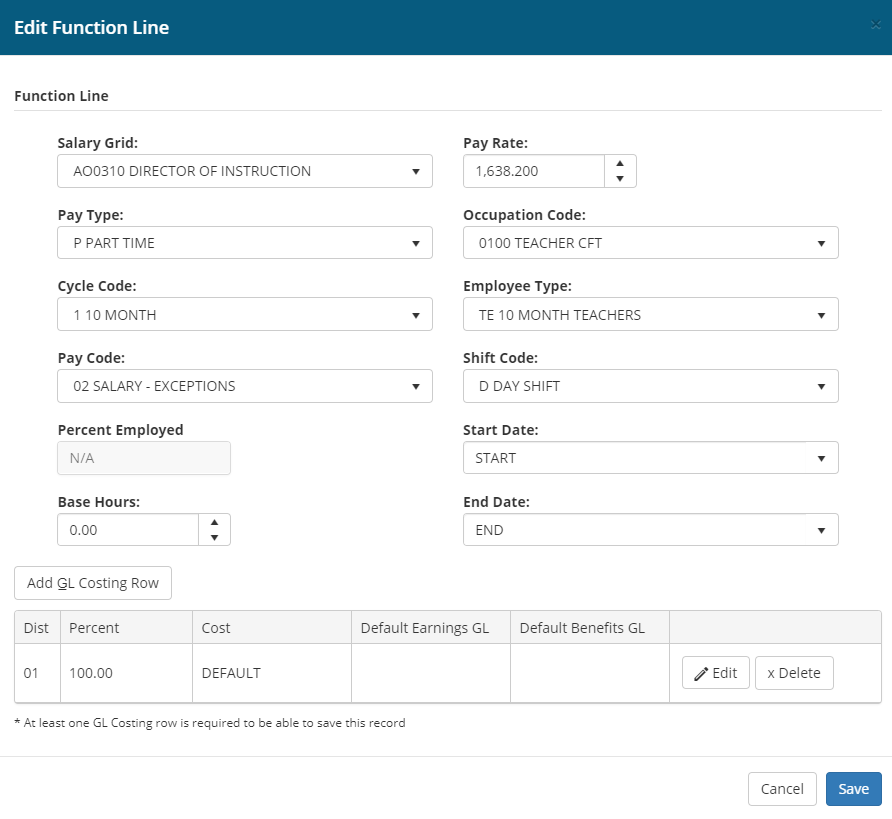
Task: Cancel editing the function line
Action: click(782, 789)
